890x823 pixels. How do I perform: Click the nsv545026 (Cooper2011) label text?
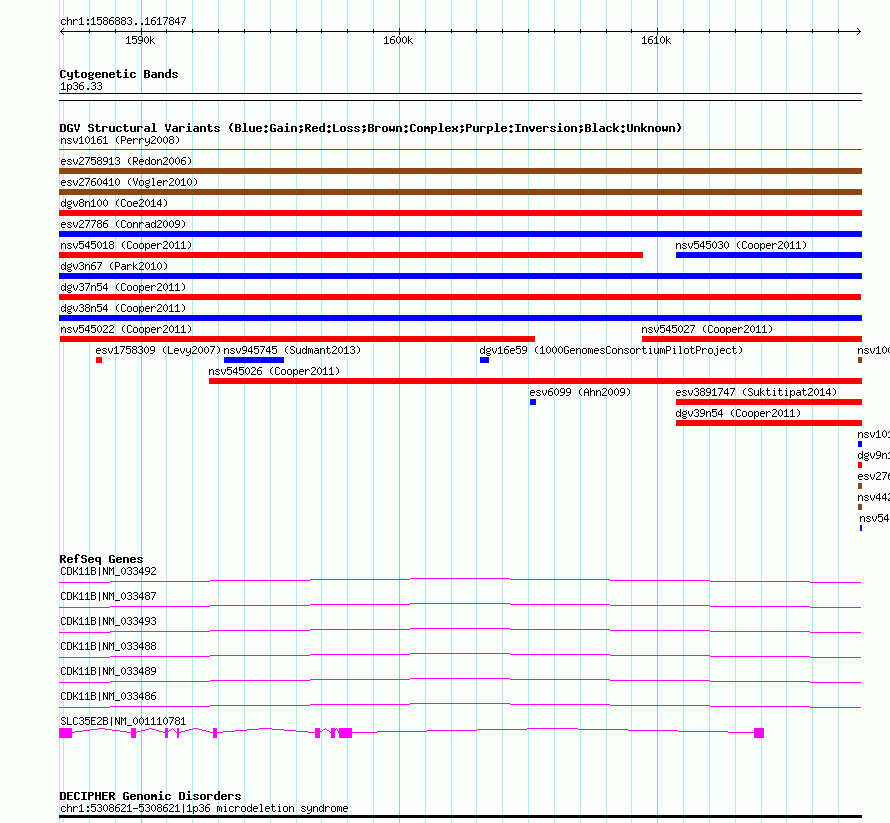tap(274, 371)
